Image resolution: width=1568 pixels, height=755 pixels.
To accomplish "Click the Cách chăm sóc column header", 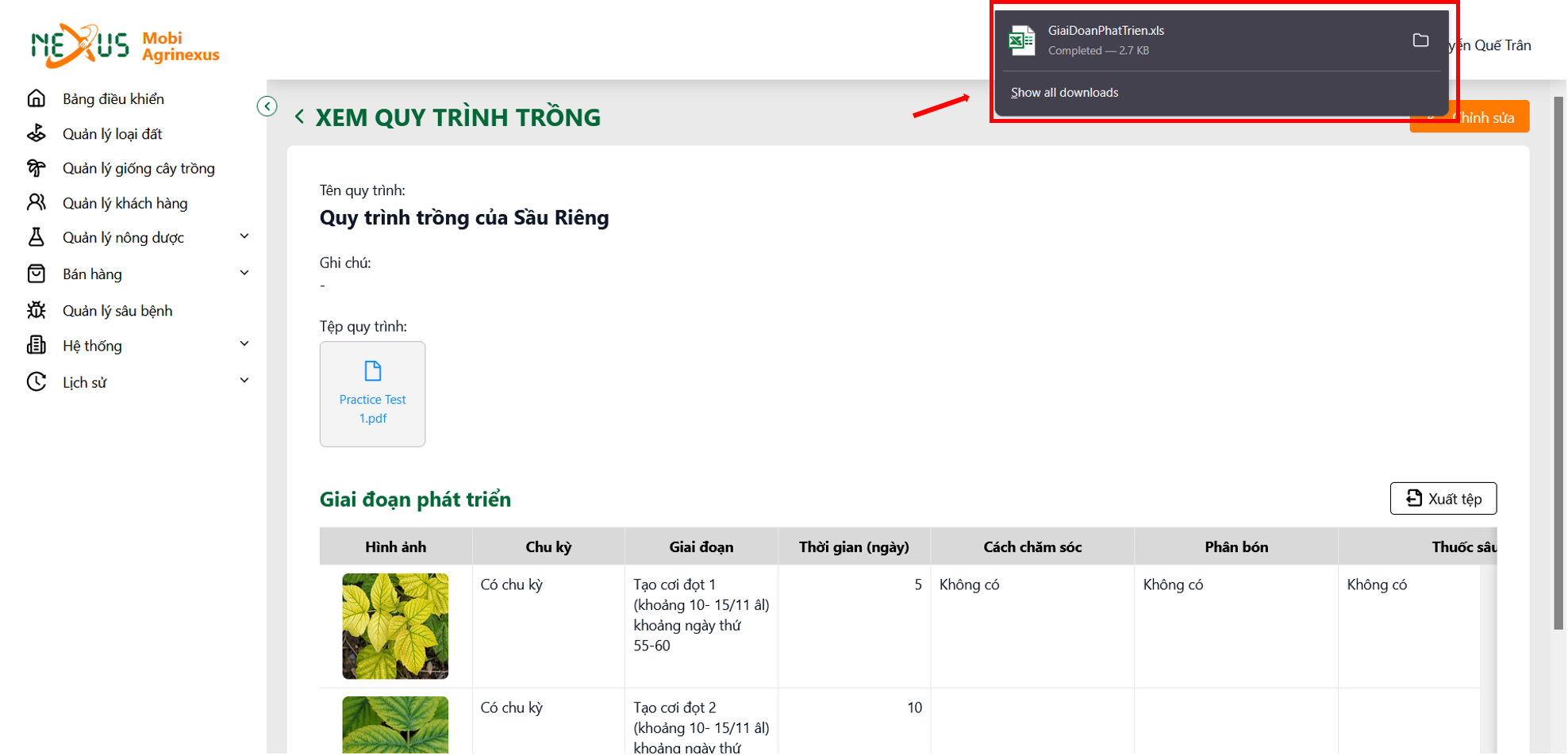I will coord(1032,547).
